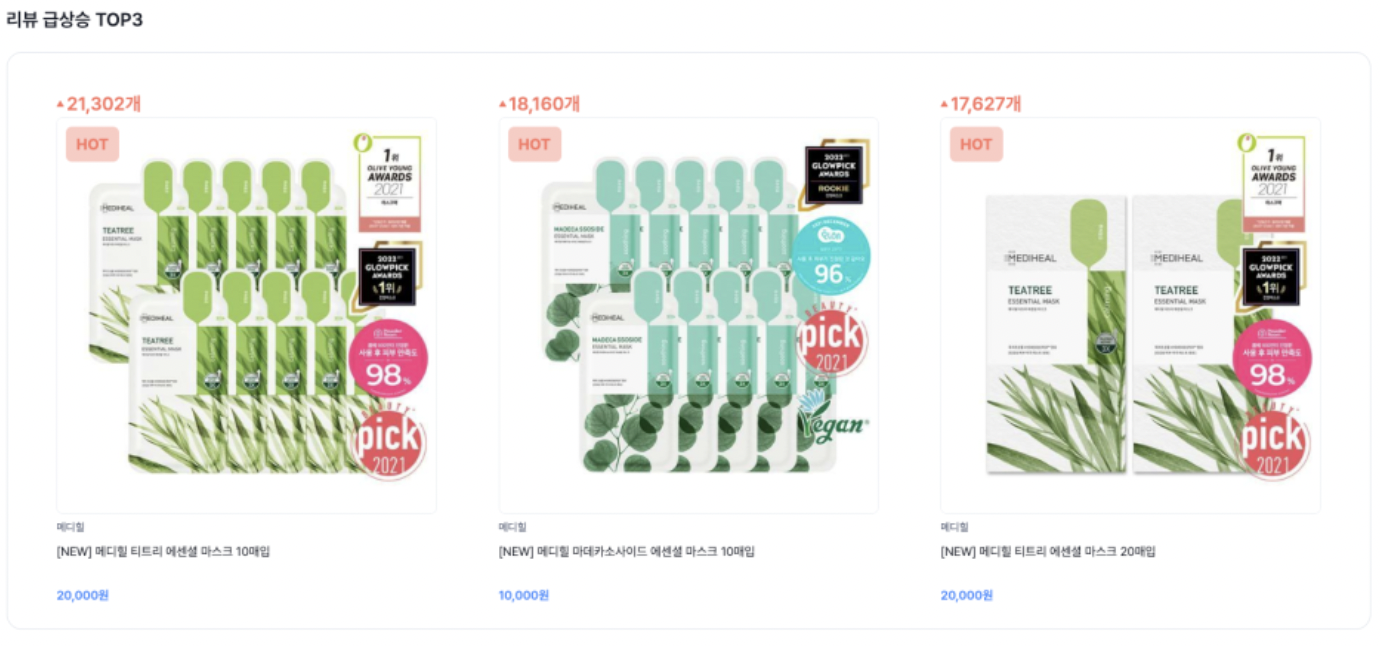The height and width of the screenshot is (646, 1380).
Task: Open the Teatree mask 10-pack product image
Action: point(247,316)
